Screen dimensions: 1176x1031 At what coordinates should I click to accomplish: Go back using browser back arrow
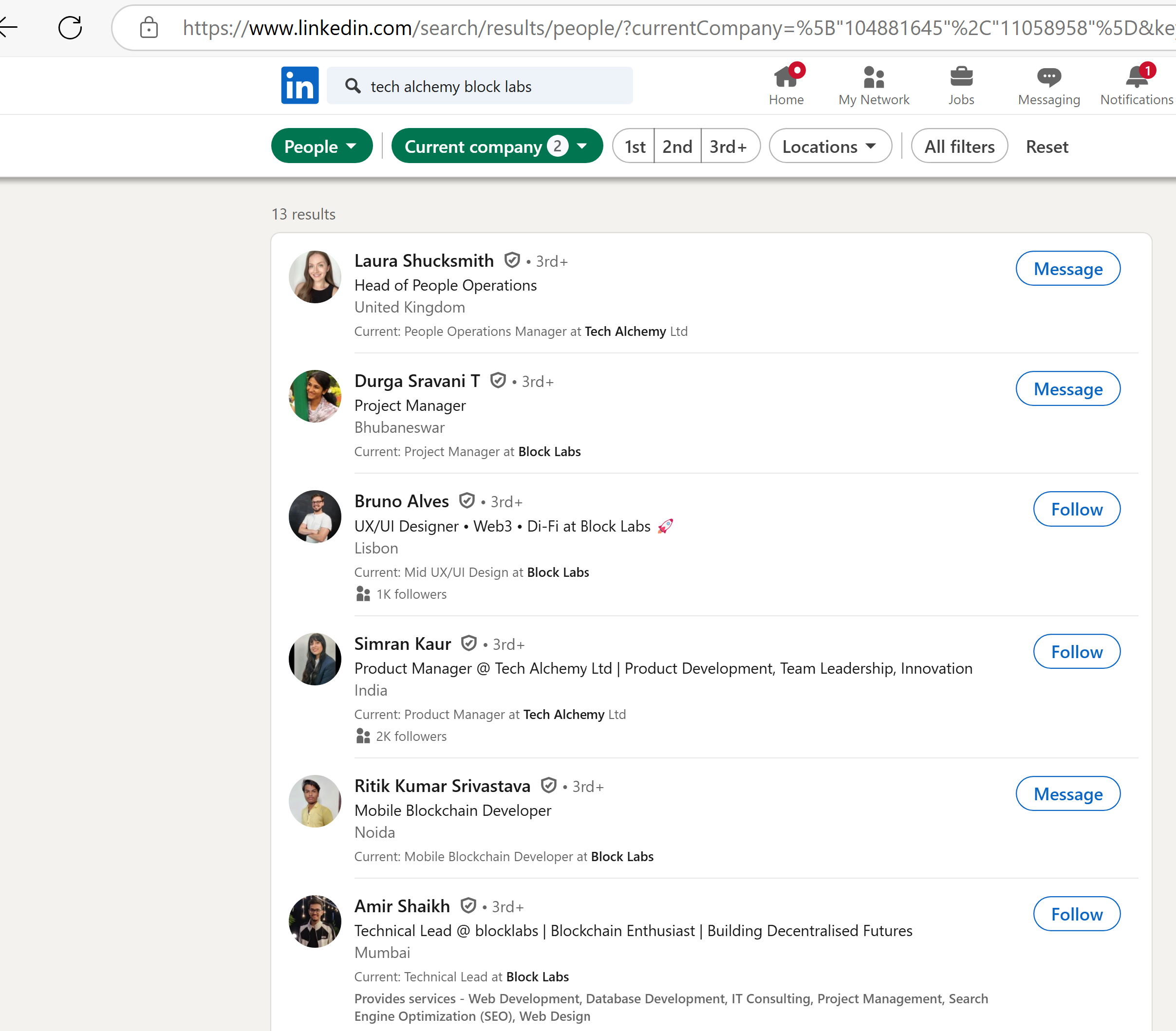pyautogui.click(x=8, y=27)
